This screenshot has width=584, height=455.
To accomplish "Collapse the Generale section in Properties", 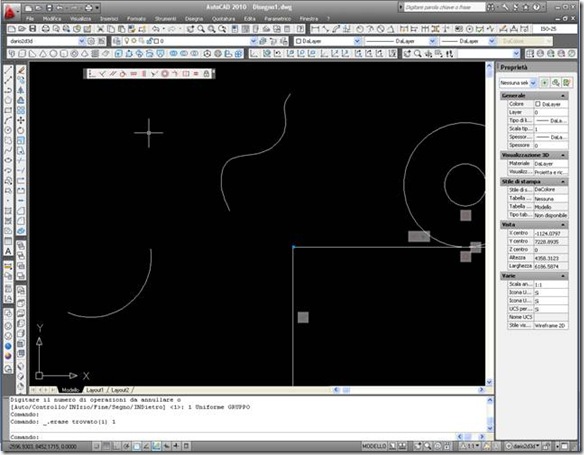I will pyautogui.click(x=563, y=96).
